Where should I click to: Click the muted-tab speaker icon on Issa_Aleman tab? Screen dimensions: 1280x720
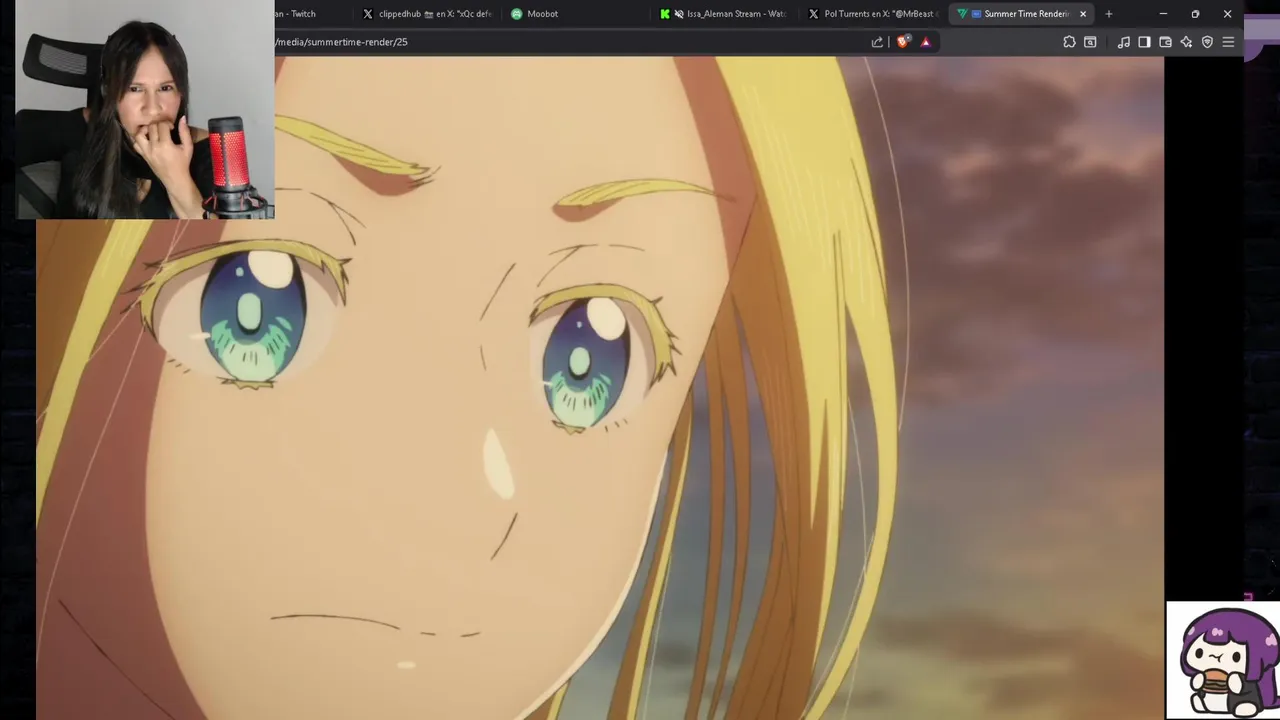pos(679,14)
